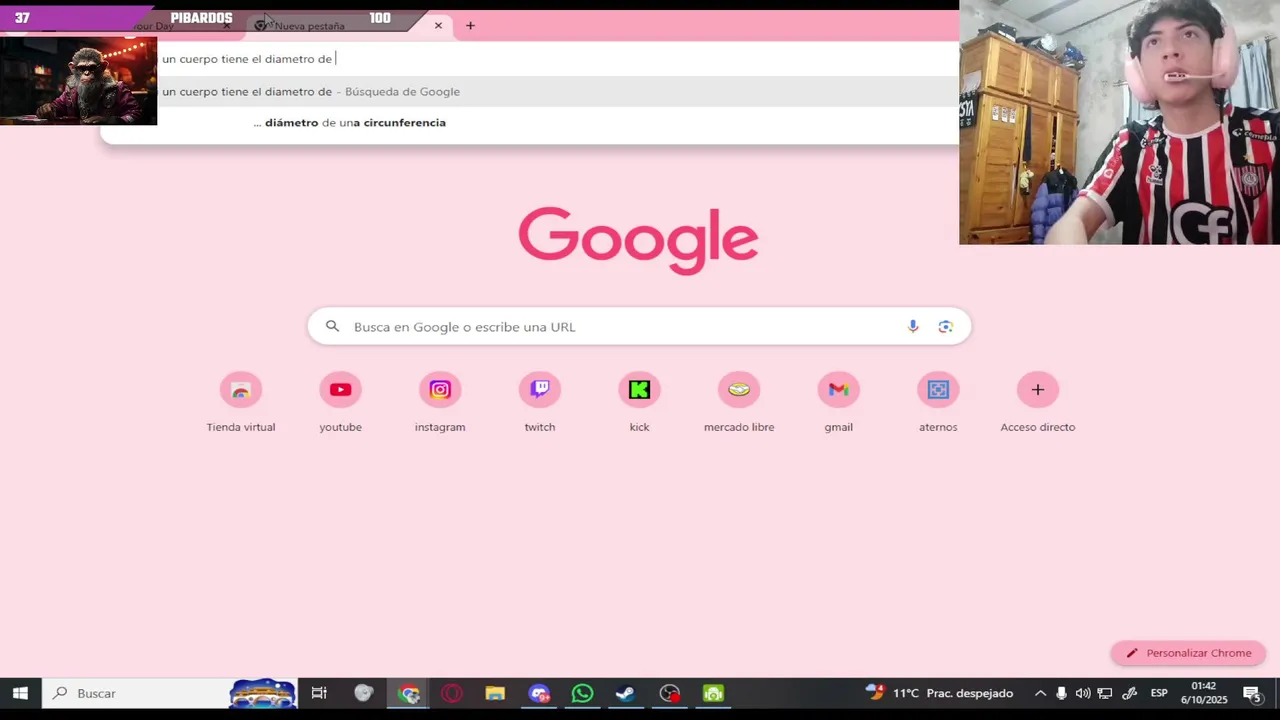Open Google Lens image search icon
1280x720 pixels.
click(x=946, y=327)
